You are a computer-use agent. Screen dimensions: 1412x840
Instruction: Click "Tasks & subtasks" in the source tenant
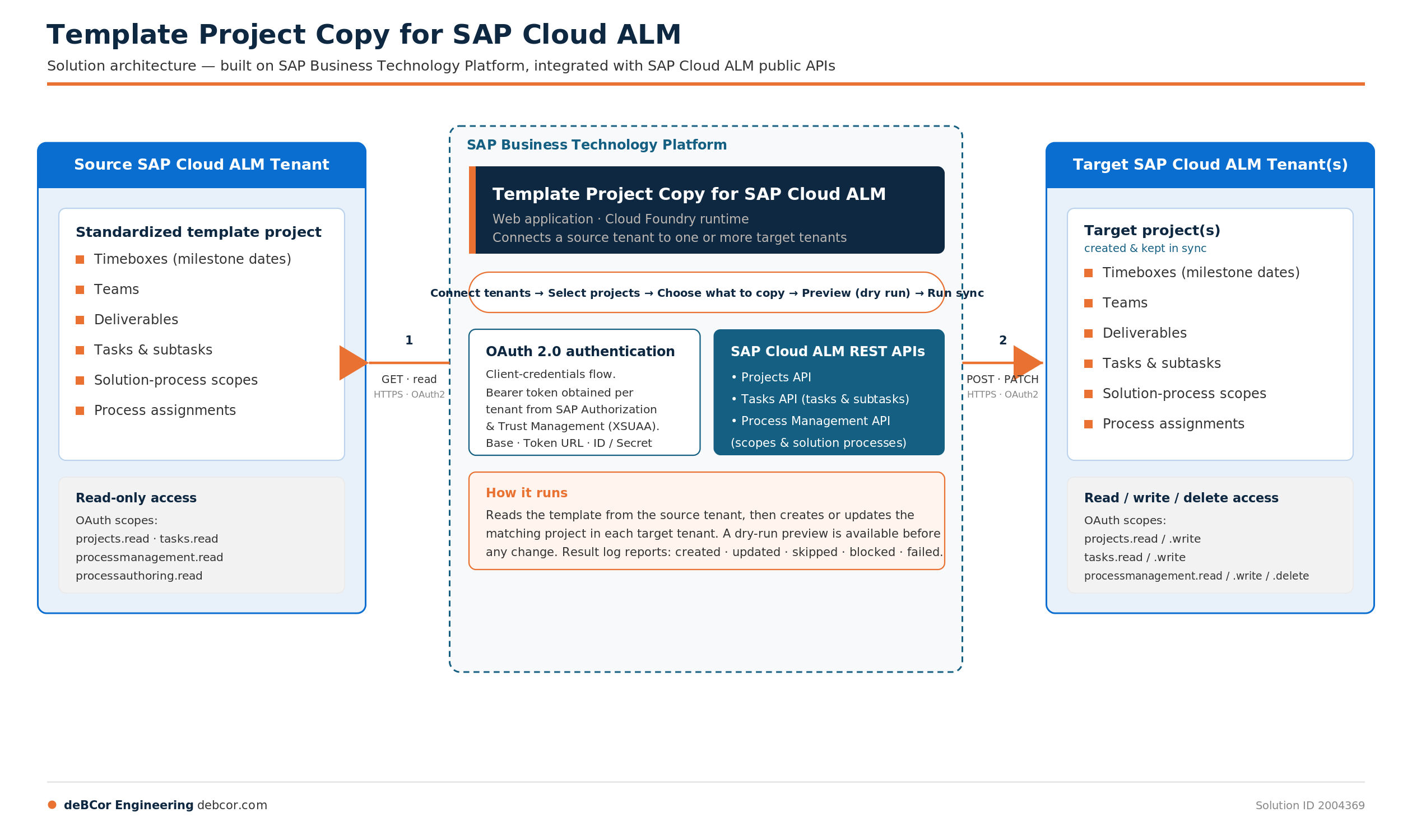(153, 350)
